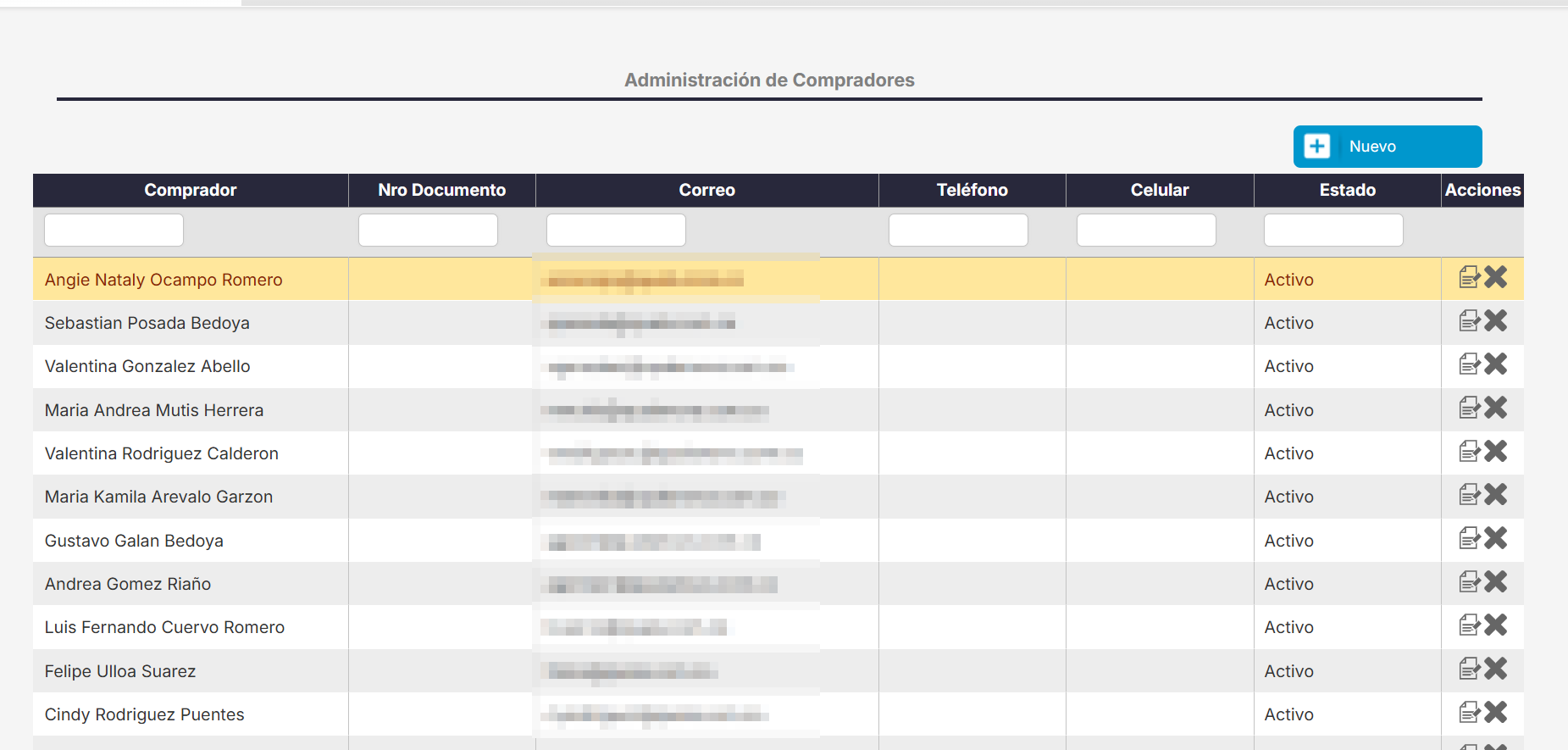Screen dimensions: 1568x750
Task: Select the name Valentina Gonzalez Abello
Action: 147,366
